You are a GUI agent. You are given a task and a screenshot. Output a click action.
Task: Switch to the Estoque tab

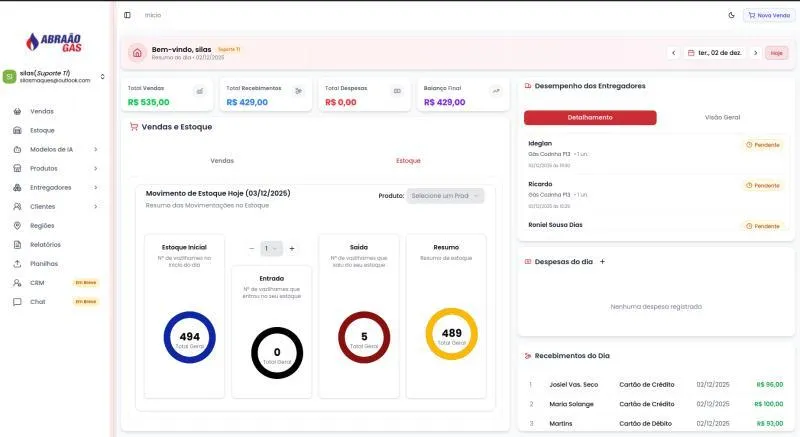408,161
